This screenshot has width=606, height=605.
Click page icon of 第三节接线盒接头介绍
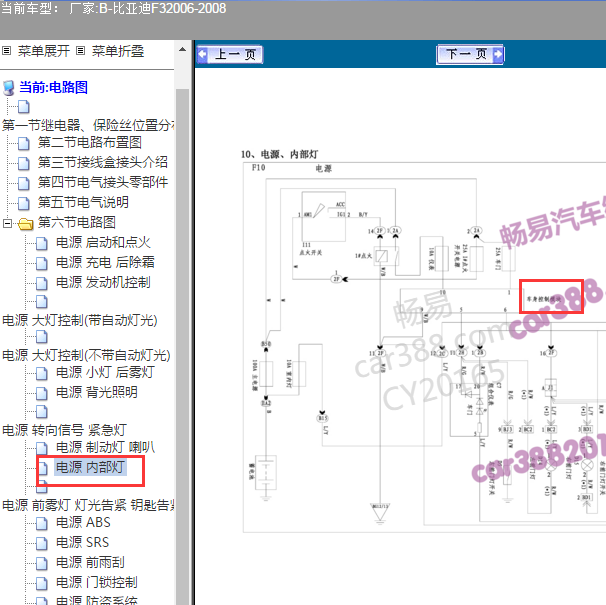[x=24, y=164]
